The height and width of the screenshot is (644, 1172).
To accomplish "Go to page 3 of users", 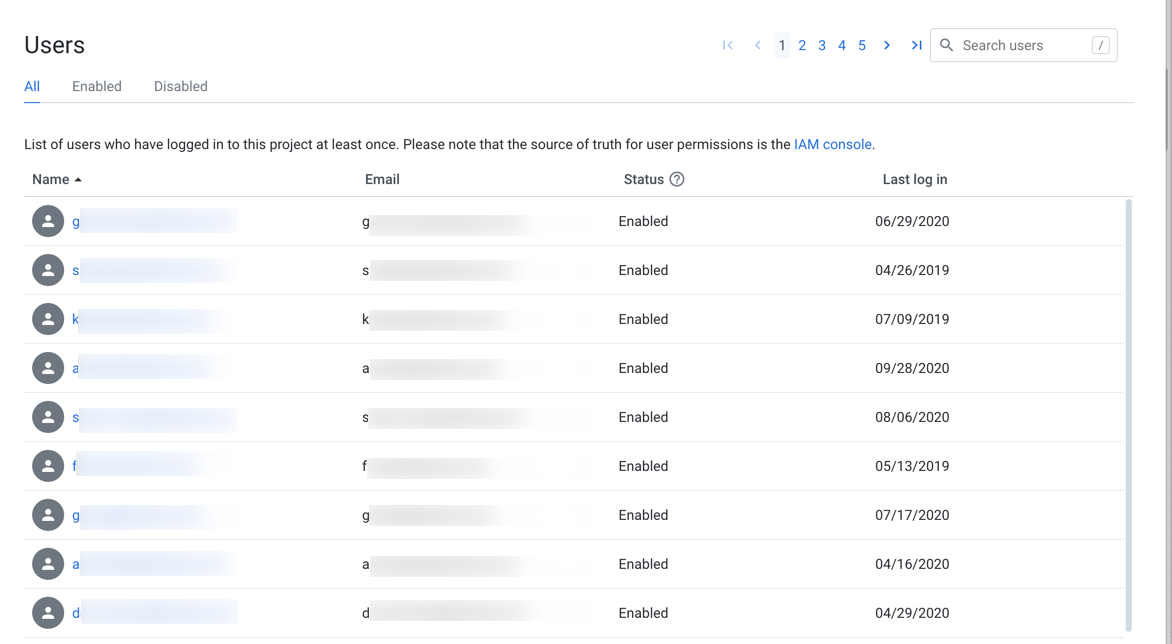I will tap(822, 45).
